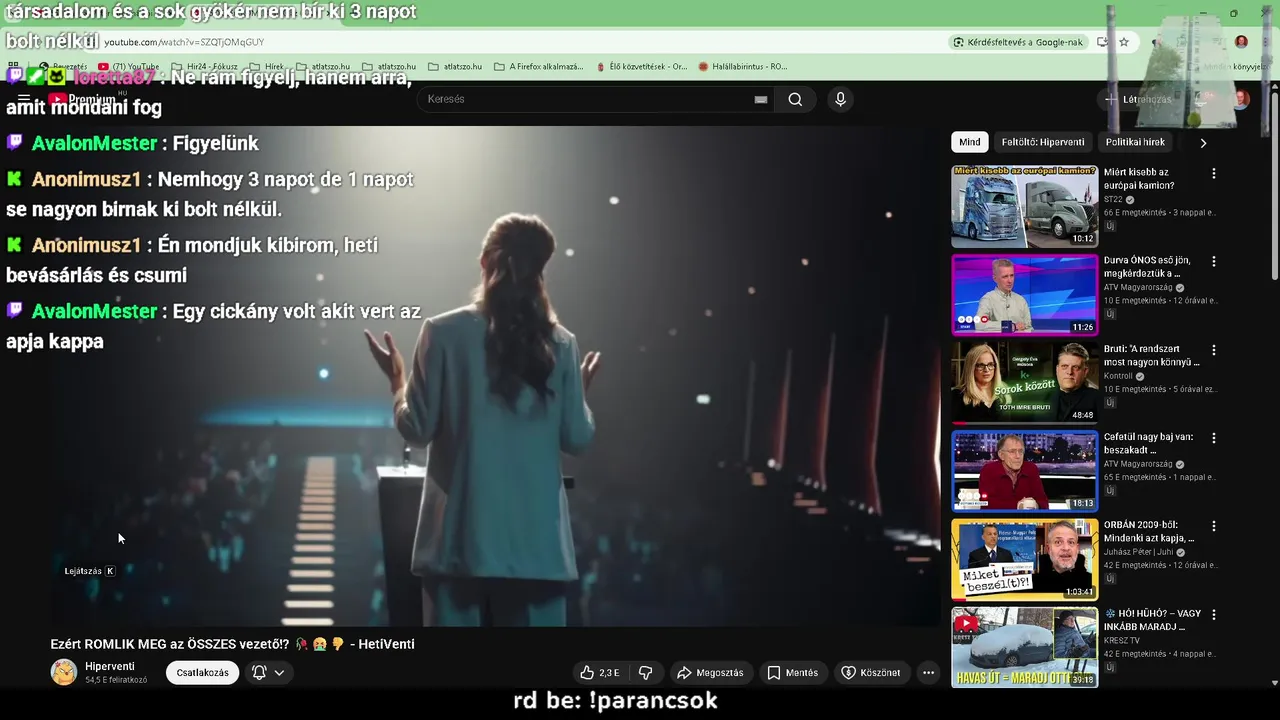Click the title Miért kisebb az európai kamion?
This screenshot has width=1280, height=720.
1139,179
